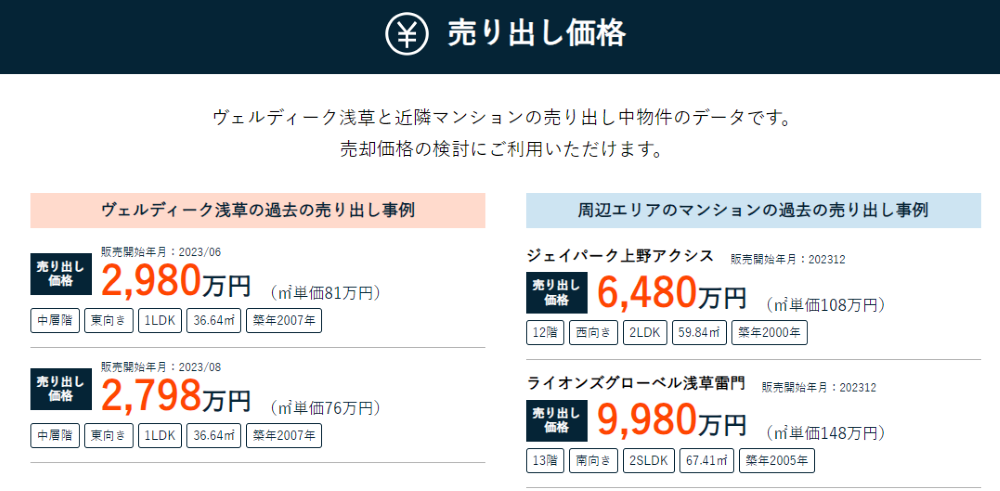Image resolution: width=1000 pixels, height=491 pixels.
Task: Click 売り出し価格 badge beside 2,798万円
Action: coord(61,390)
